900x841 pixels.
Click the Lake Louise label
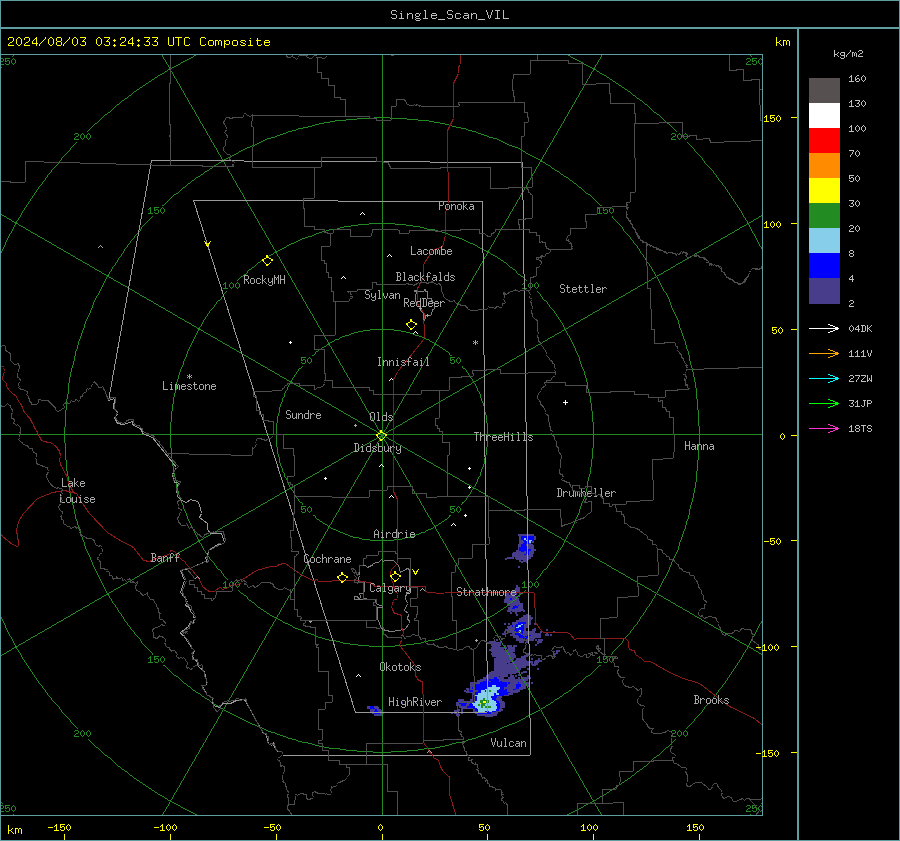pos(77,491)
